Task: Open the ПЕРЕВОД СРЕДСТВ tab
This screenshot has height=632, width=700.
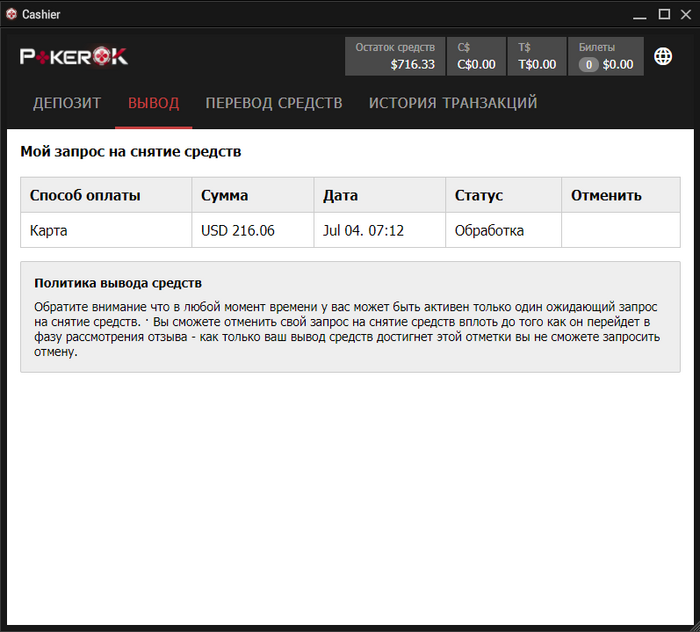Action: (274, 103)
